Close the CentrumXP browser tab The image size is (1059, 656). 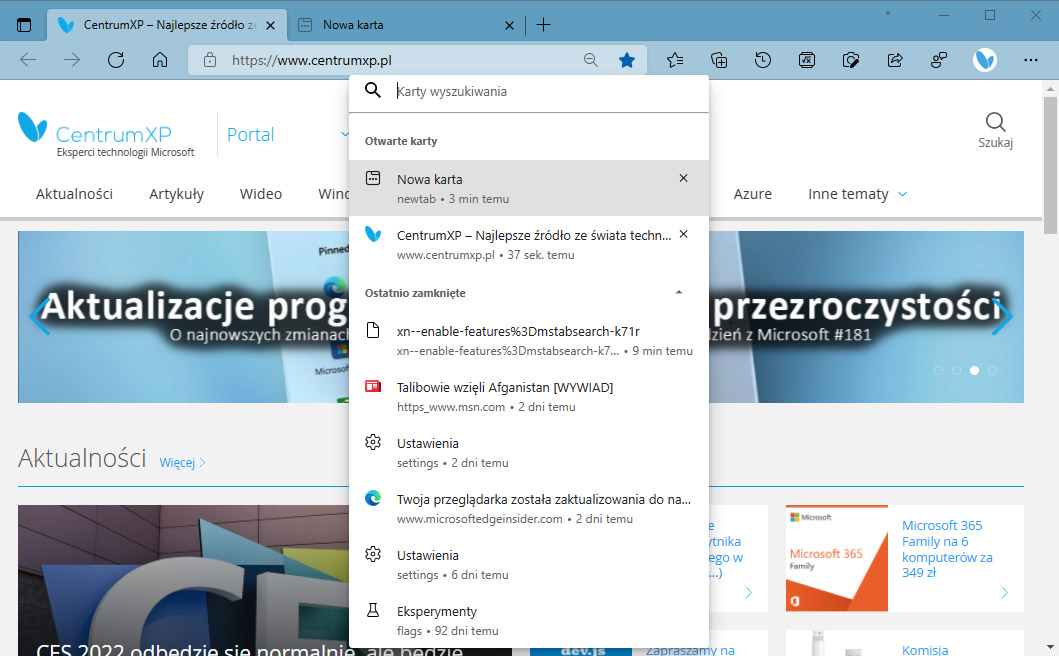point(270,26)
